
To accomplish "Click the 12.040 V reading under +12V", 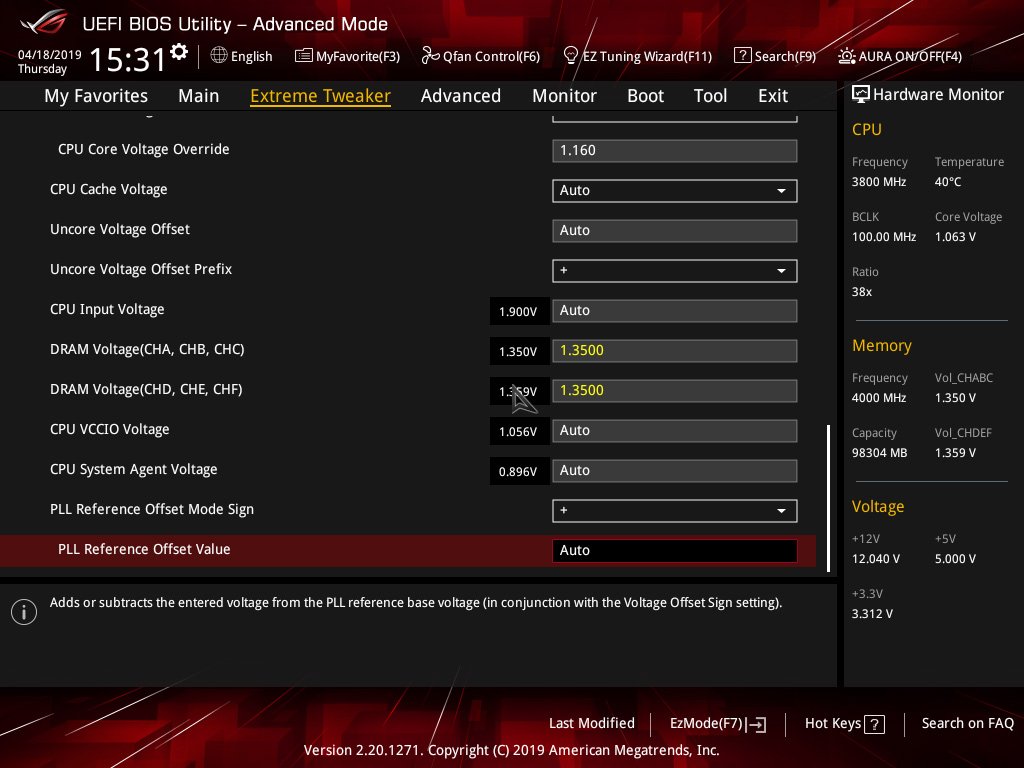I will [876, 558].
